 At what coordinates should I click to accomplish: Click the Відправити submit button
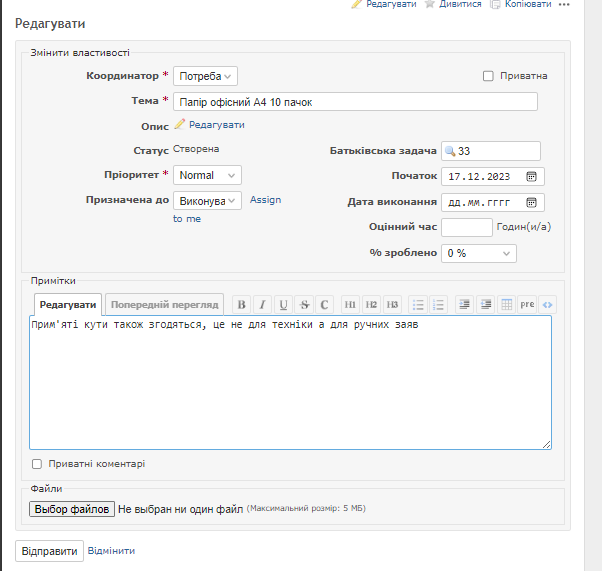click(x=49, y=551)
